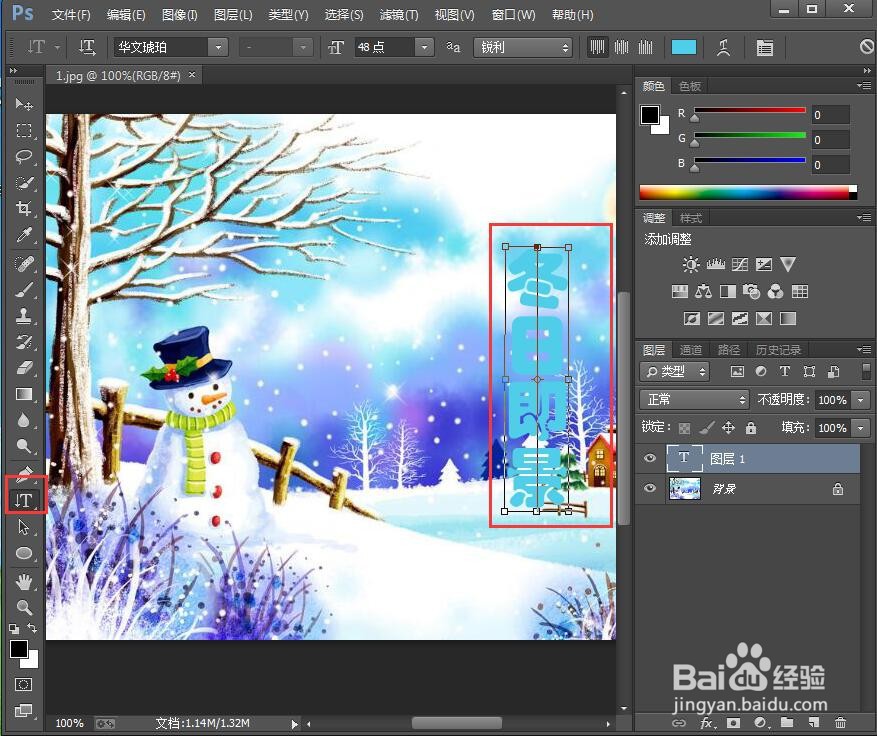Top-align the vertical text
Screen dimensions: 877x736
click(597, 47)
